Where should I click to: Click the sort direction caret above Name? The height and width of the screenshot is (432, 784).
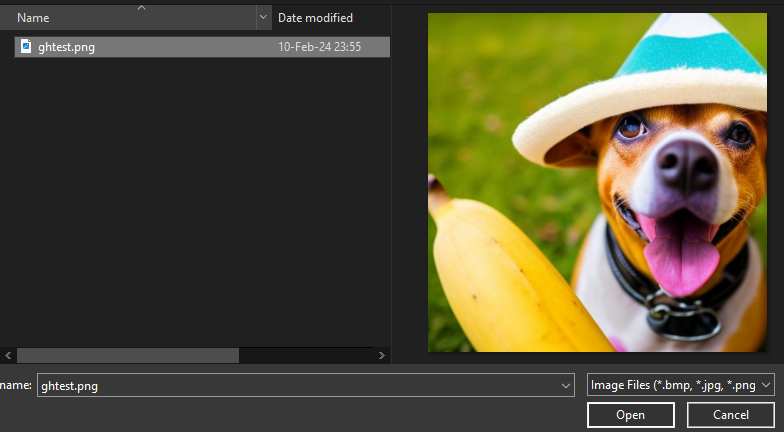pyautogui.click(x=142, y=8)
